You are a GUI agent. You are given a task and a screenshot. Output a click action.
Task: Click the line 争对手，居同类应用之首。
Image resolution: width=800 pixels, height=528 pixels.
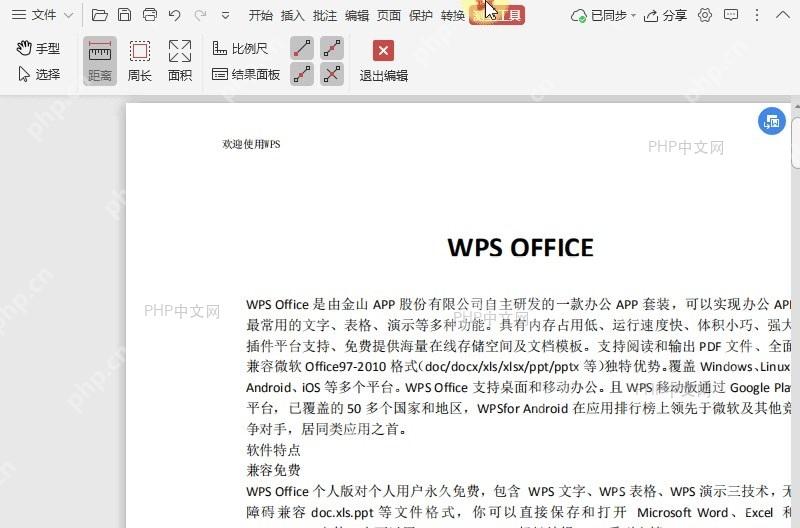[327, 429]
